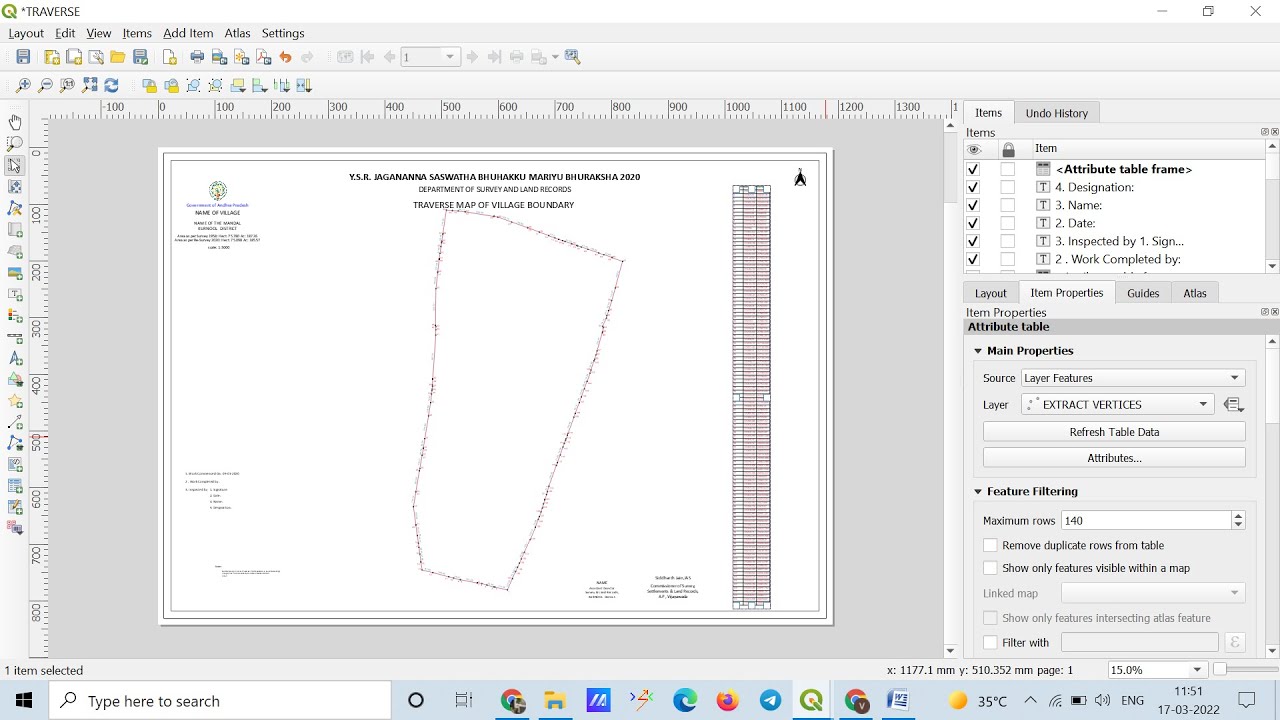
Task: Click the Zoom Out icon
Action: 45,86
